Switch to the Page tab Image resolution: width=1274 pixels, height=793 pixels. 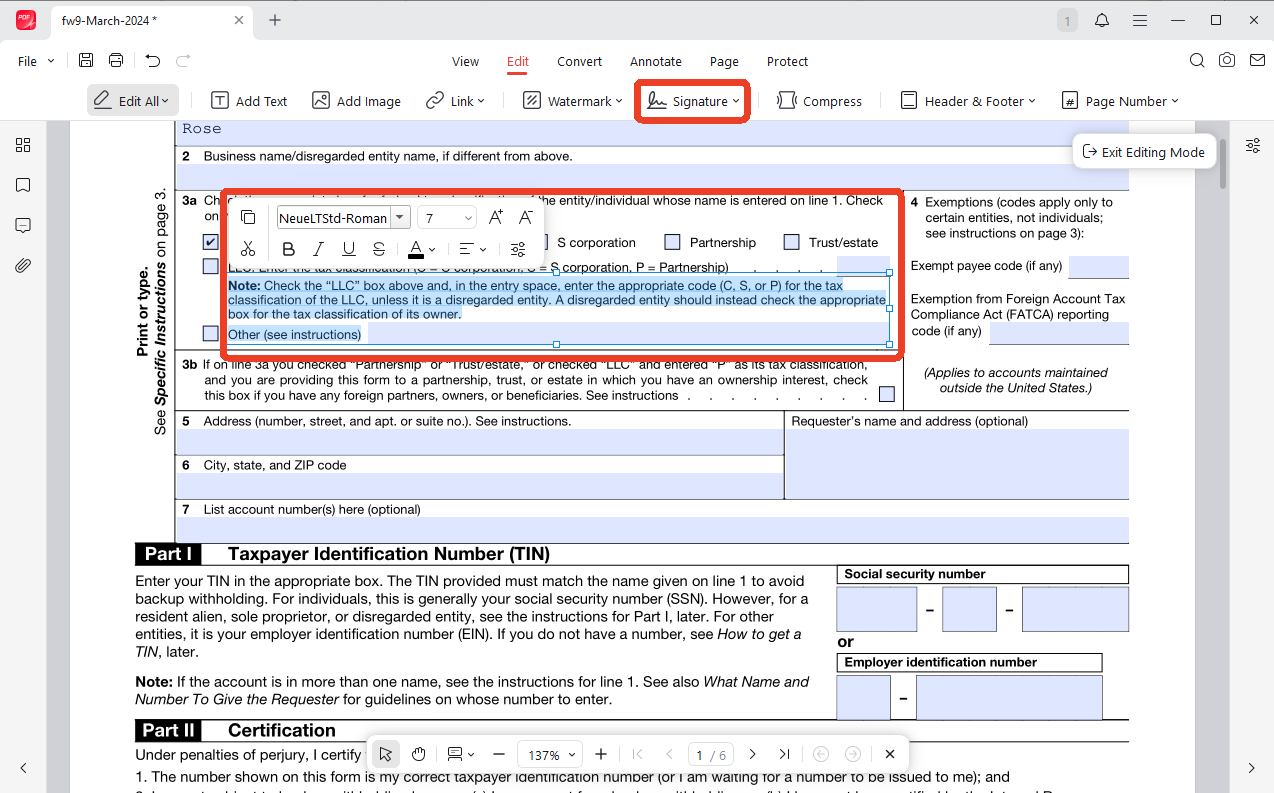[724, 61]
